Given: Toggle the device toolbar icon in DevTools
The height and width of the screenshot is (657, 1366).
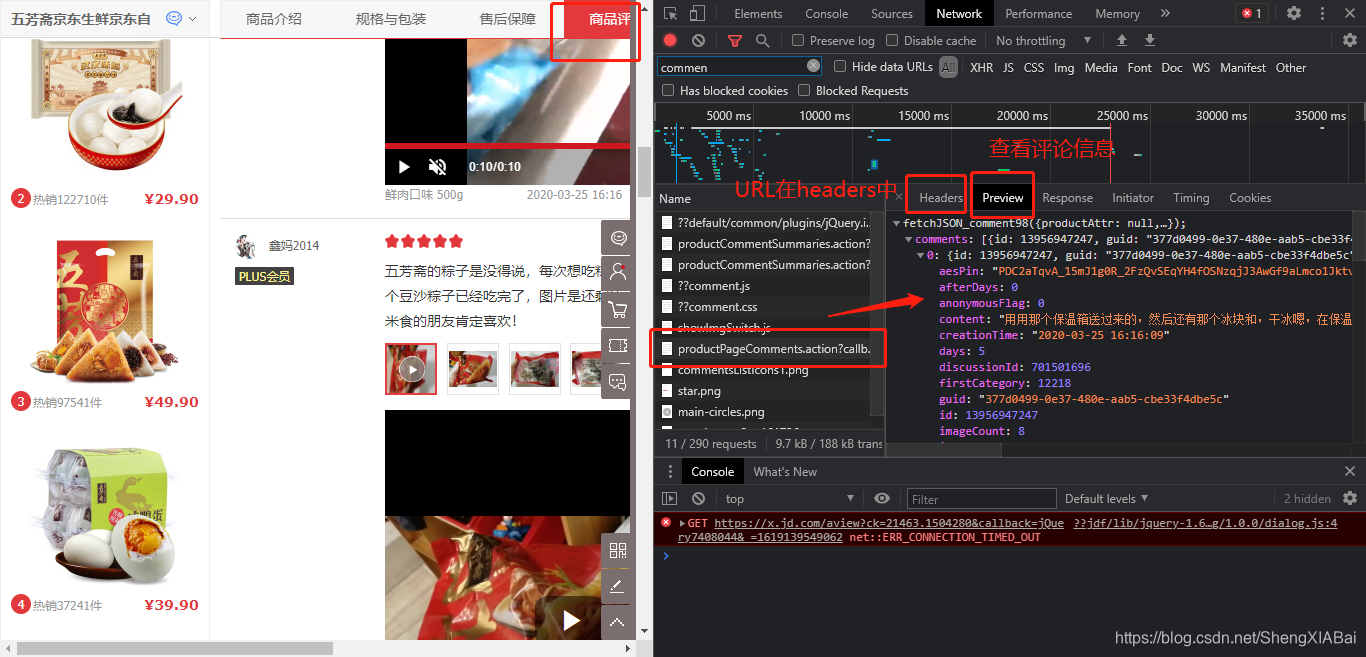Looking at the screenshot, I should (697, 13).
